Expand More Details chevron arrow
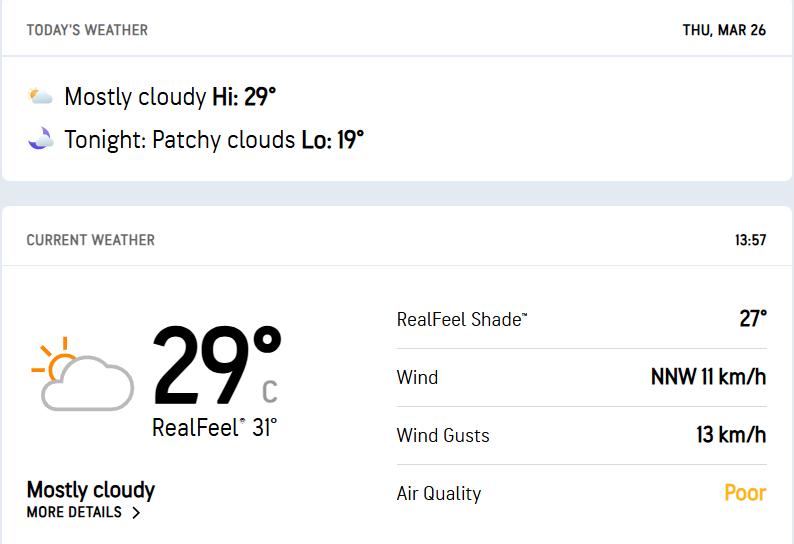The width and height of the screenshot is (794, 544). [x=136, y=513]
